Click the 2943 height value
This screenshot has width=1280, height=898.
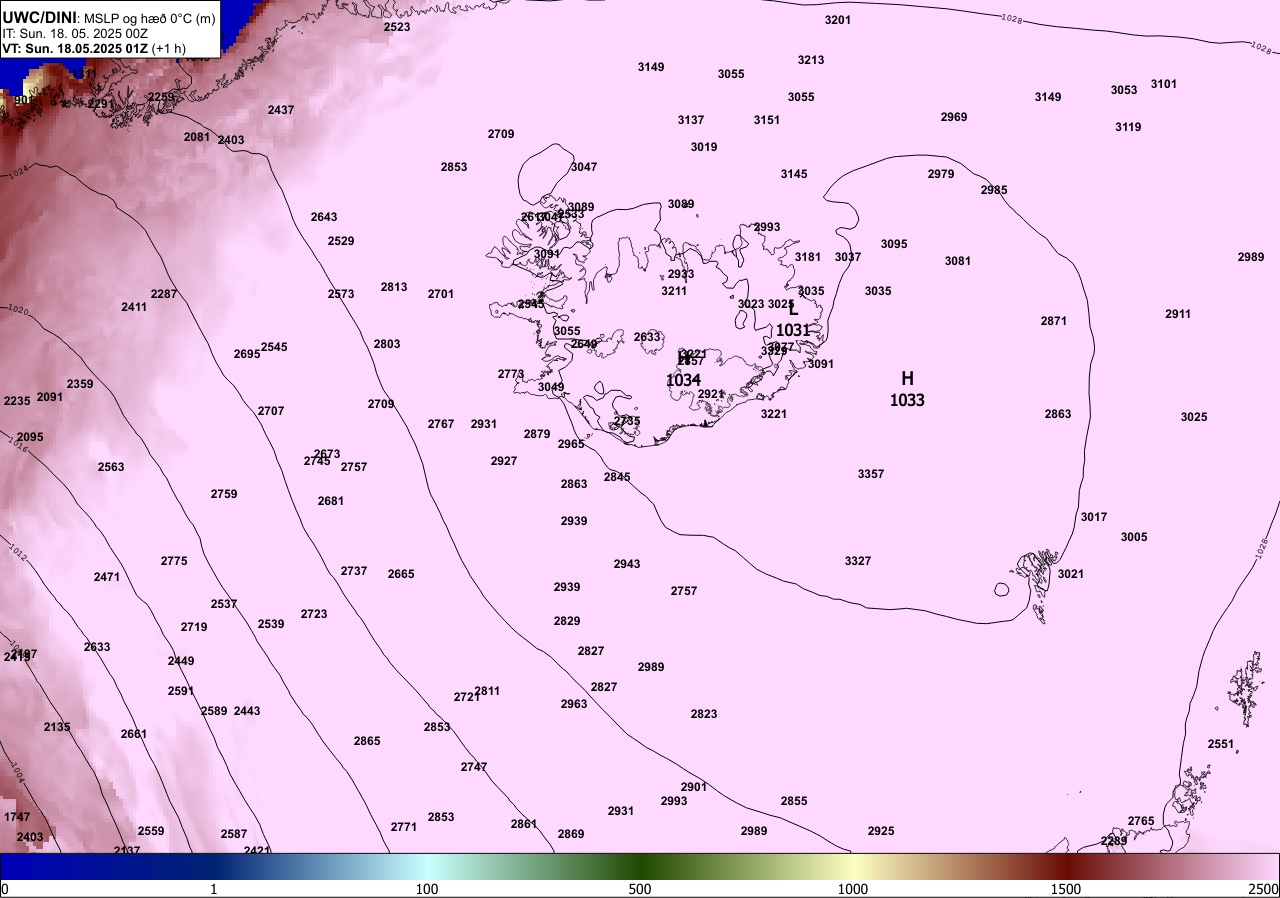point(627,564)
